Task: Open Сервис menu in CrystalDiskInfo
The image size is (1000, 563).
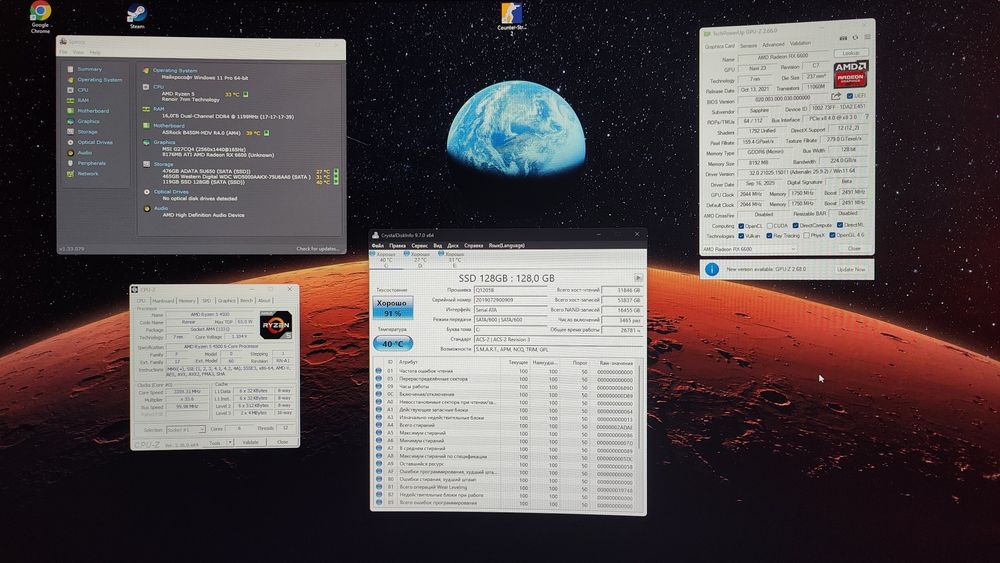Action: [420, 245]
